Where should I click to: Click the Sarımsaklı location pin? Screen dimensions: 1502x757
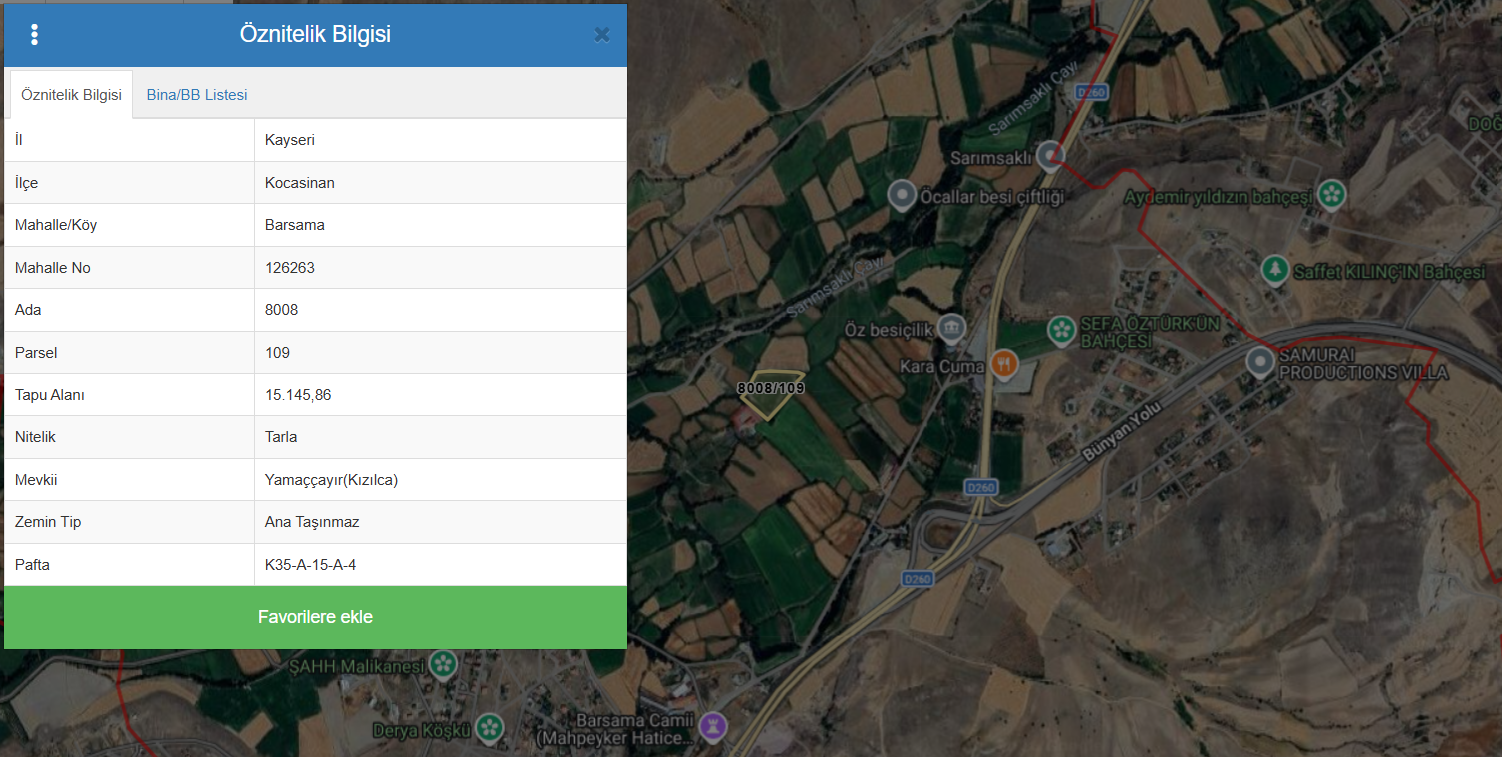tap(1049, 155)
